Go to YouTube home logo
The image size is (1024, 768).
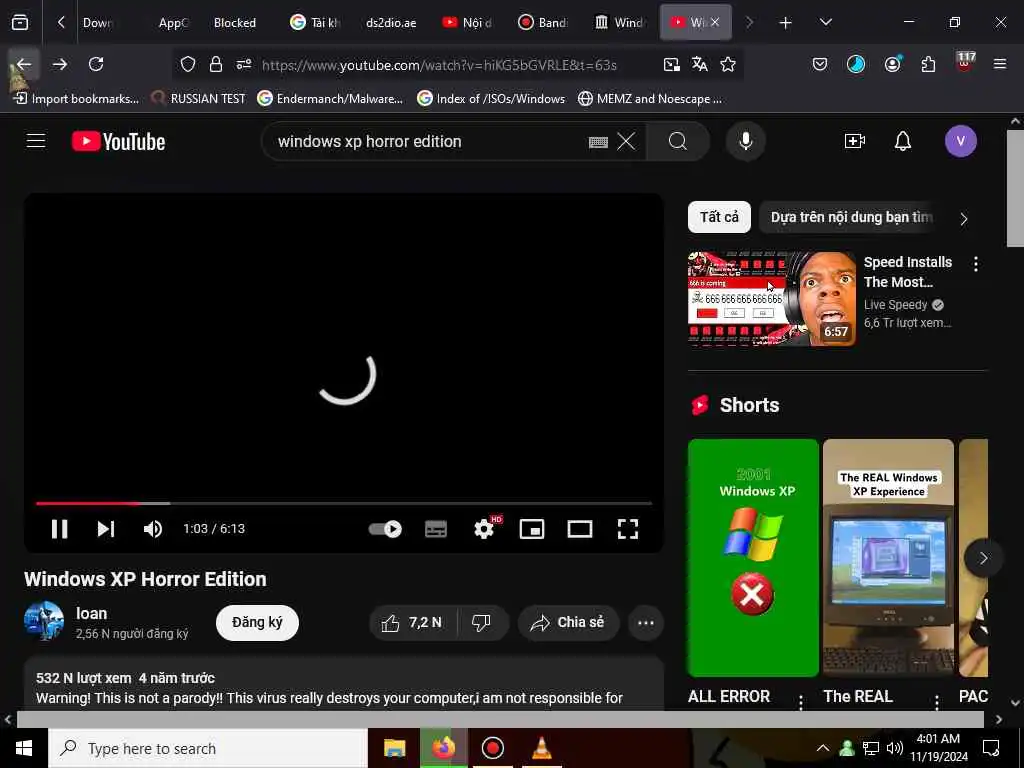[x=118, y=141]
